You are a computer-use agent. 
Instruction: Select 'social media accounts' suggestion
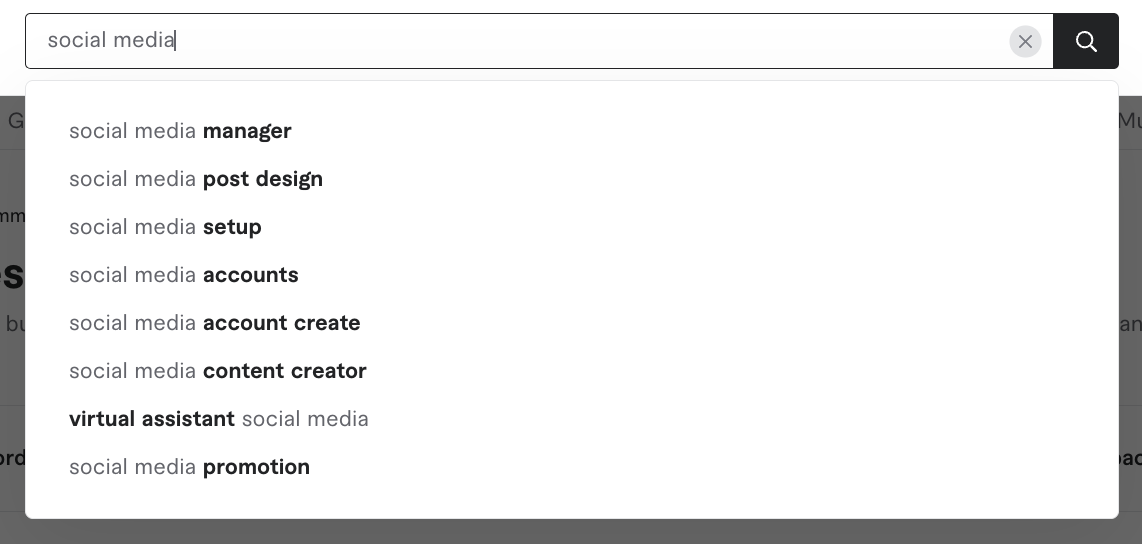(184, 275)
